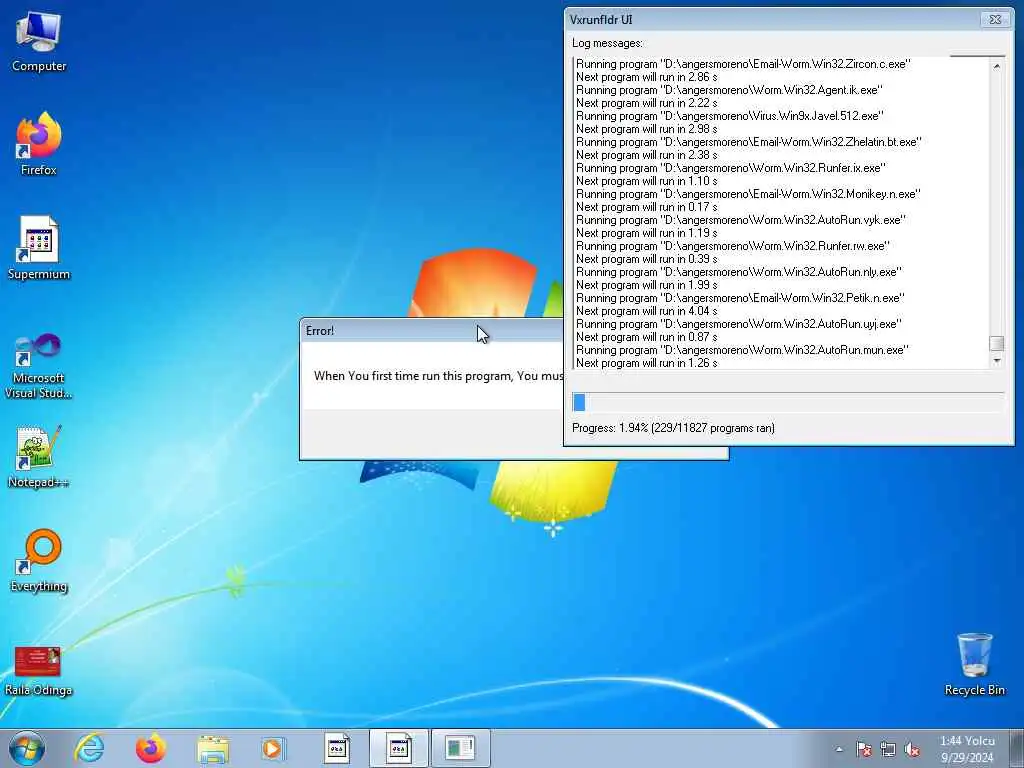
Task: Select the Worm.Win32.Agent.ik.exe log line
Action: coord(729,90)
